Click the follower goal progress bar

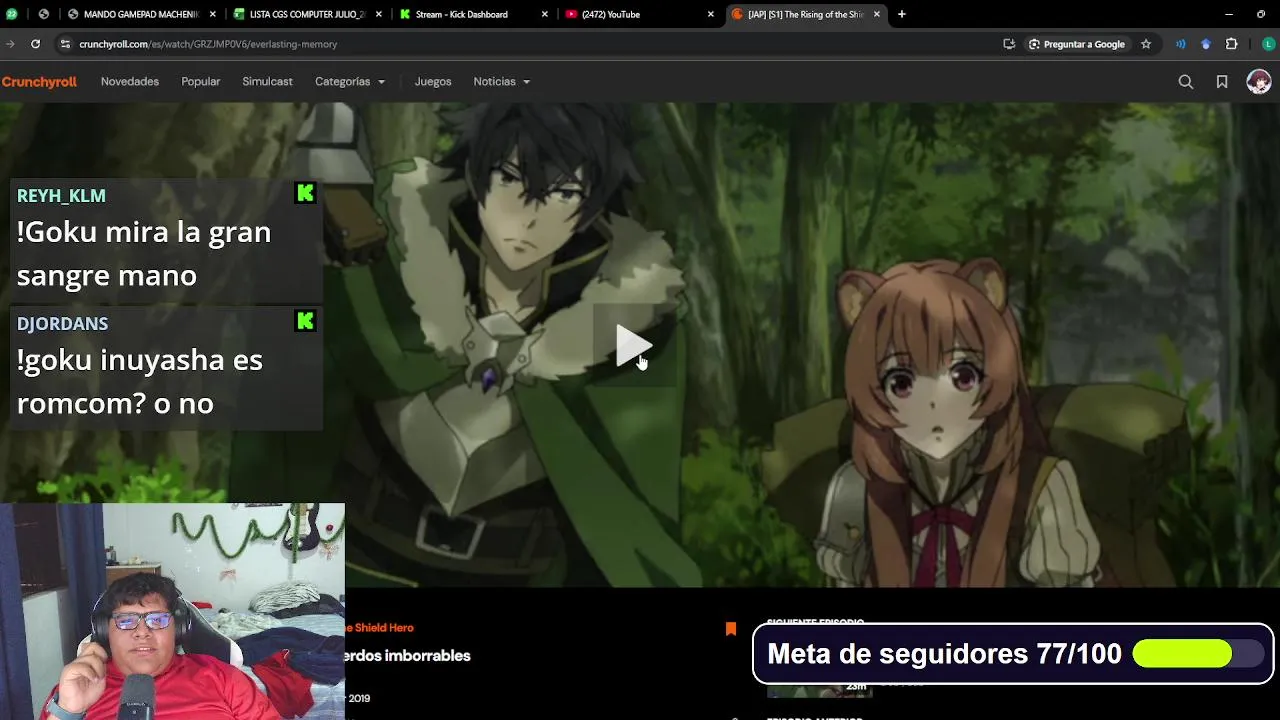(1197, 654)
